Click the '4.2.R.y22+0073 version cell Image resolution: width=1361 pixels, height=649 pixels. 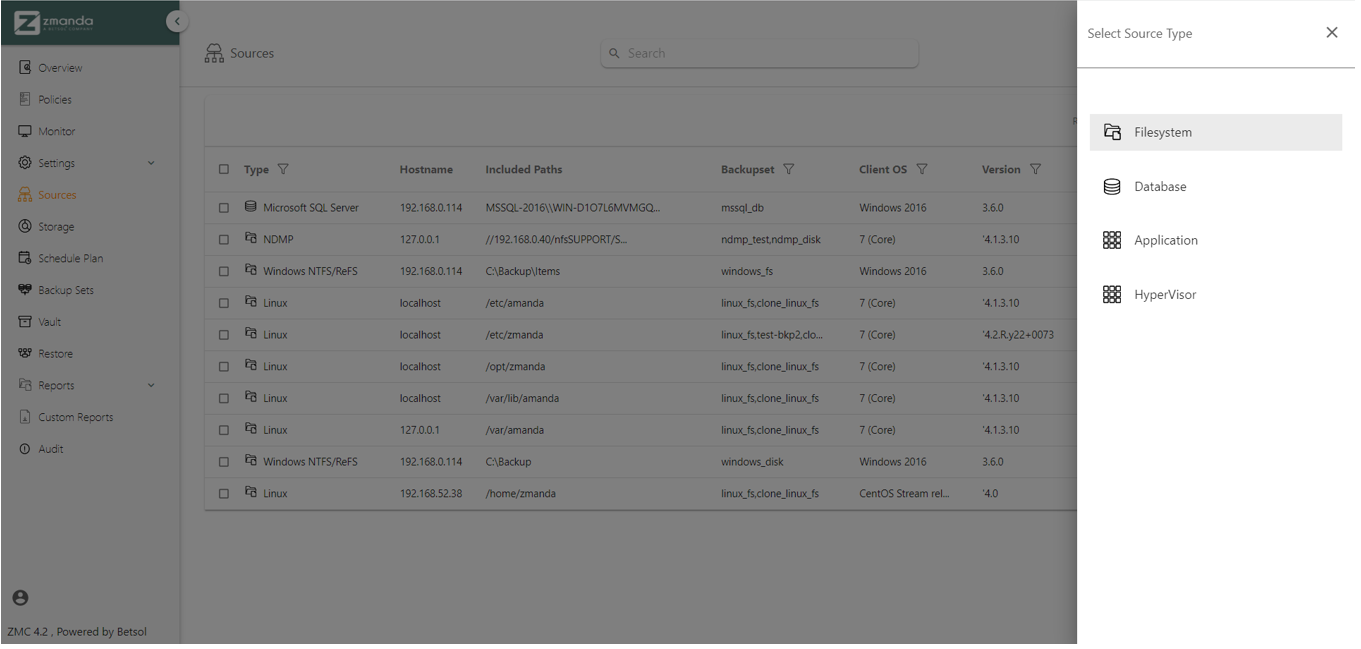pos(1018,335)
